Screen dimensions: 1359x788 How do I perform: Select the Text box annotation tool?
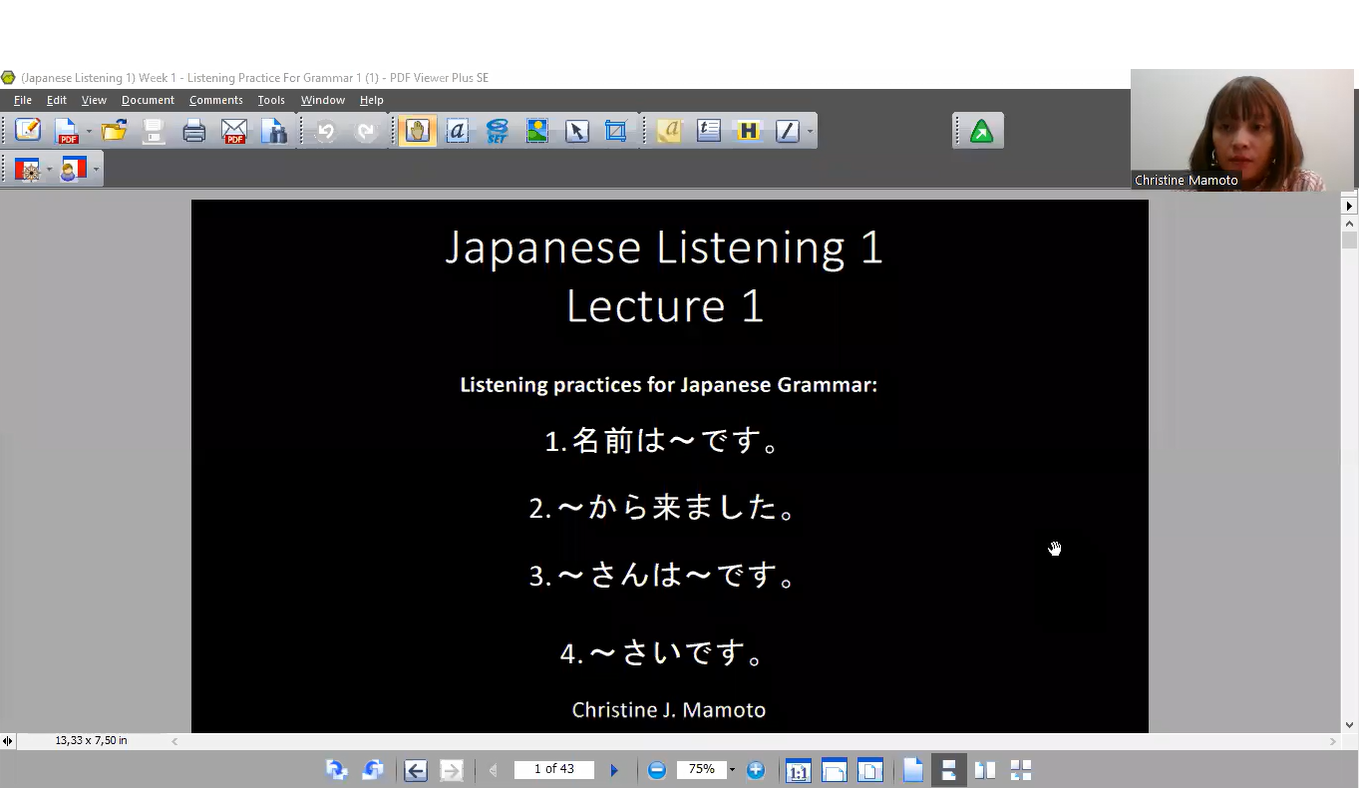(709, 131)
